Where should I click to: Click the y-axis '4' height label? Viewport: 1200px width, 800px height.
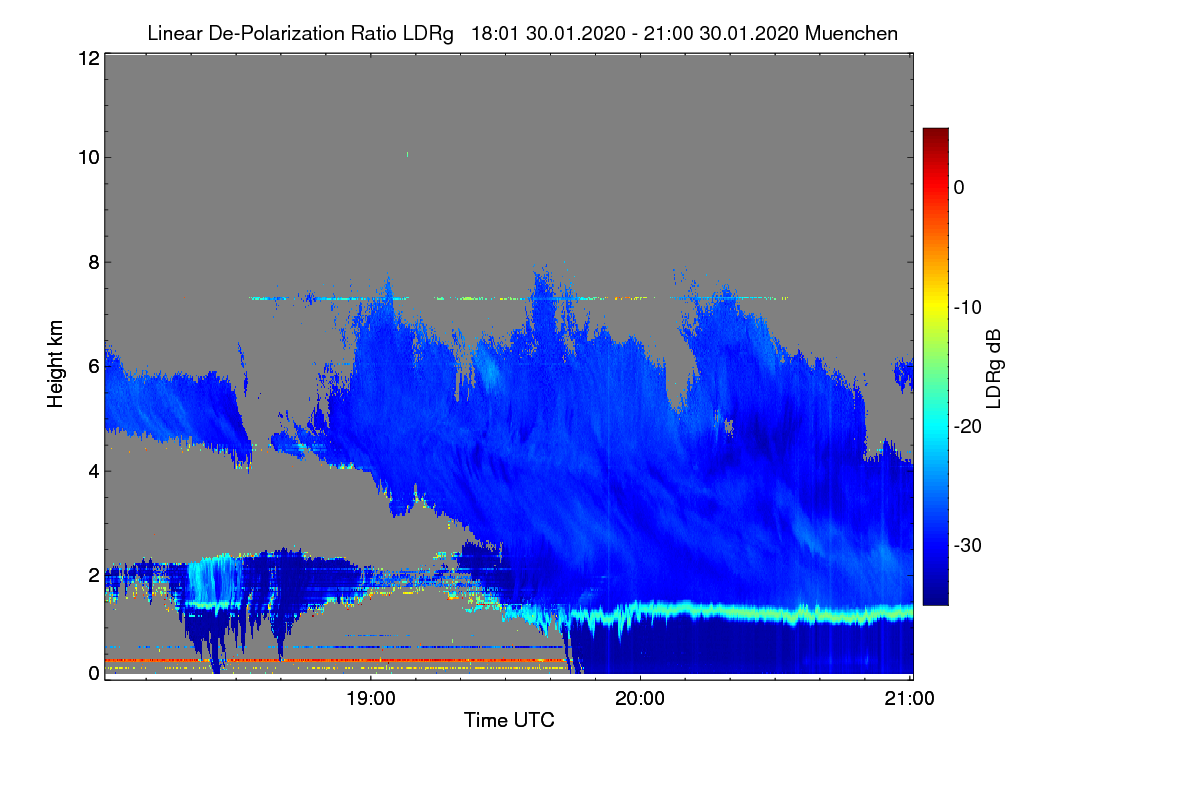(x=93, y=470)
